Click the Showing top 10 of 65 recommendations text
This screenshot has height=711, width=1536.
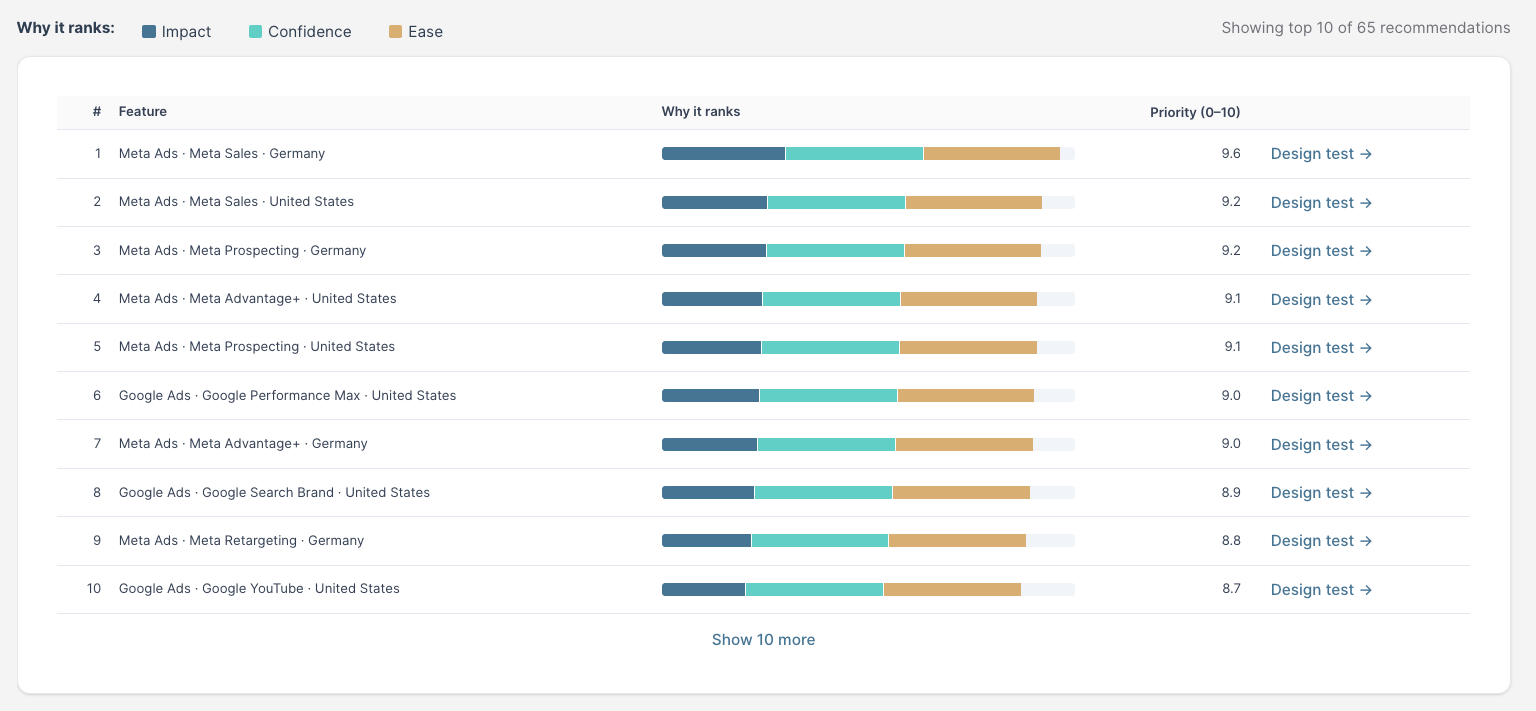point(1366,28)
